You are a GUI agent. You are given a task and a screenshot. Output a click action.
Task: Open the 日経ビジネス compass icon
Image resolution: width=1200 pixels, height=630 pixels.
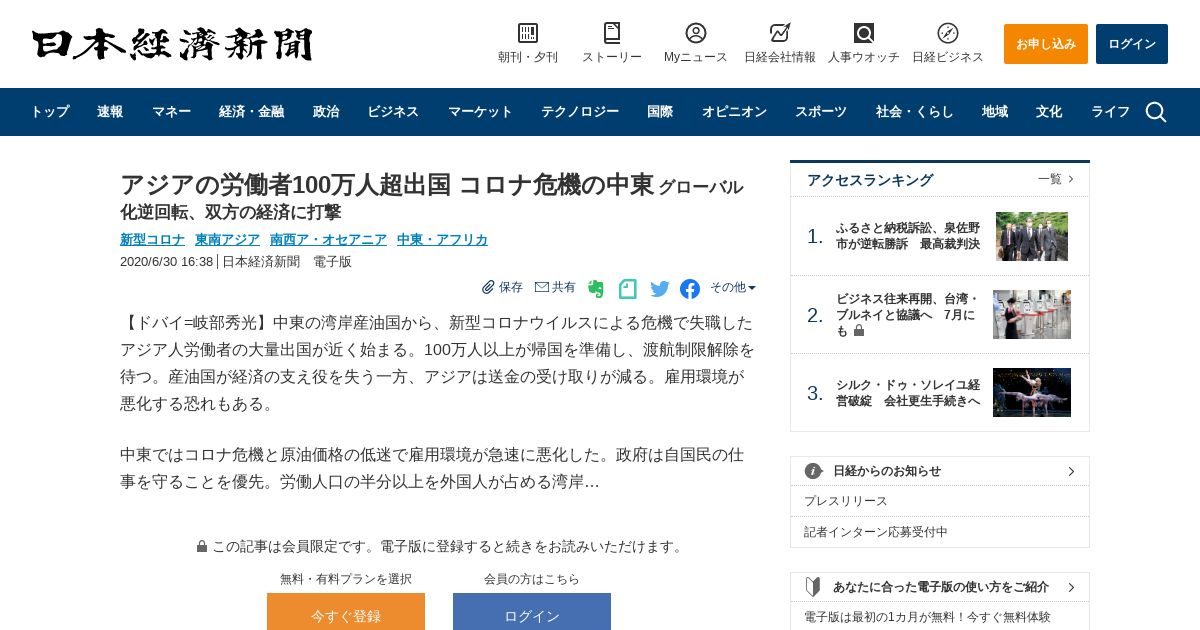pyautogui.click(x=948, y=33)
